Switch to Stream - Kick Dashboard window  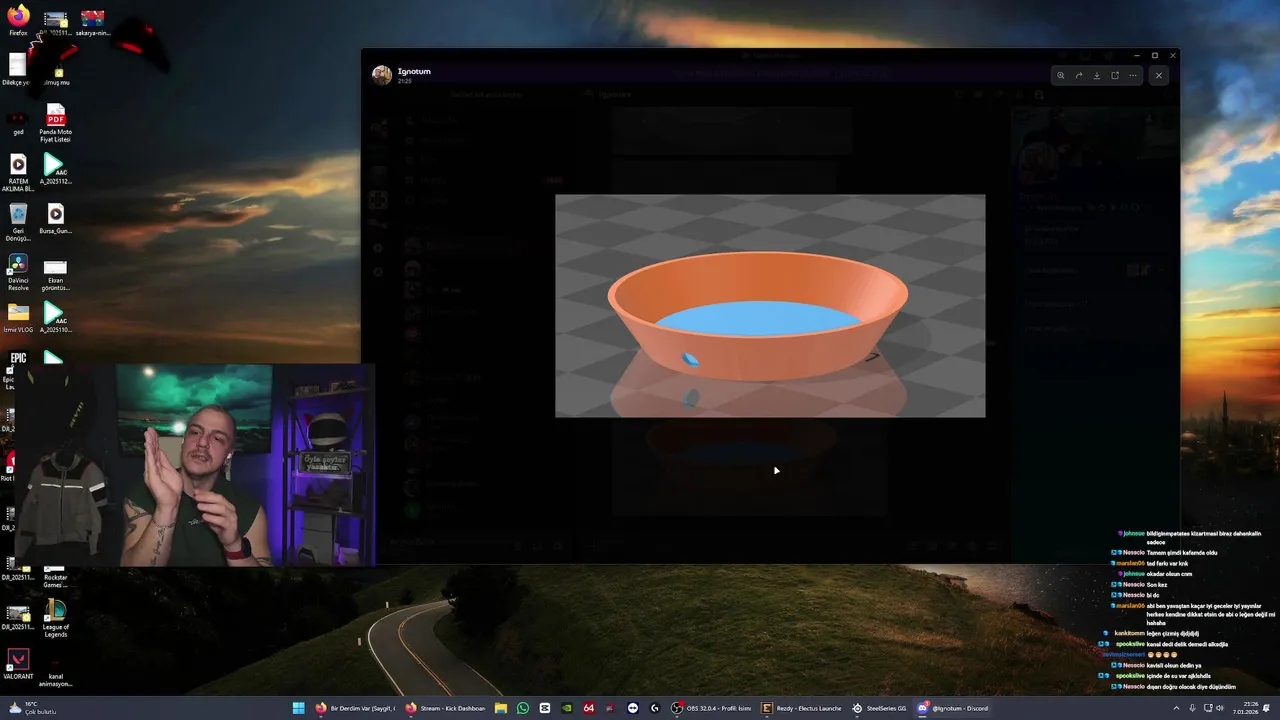coord(445,708)
